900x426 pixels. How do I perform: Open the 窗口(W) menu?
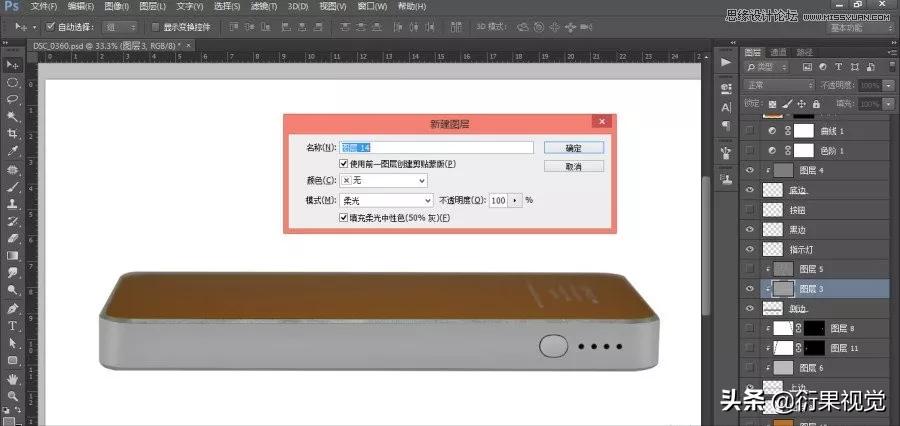click(373, 7)
